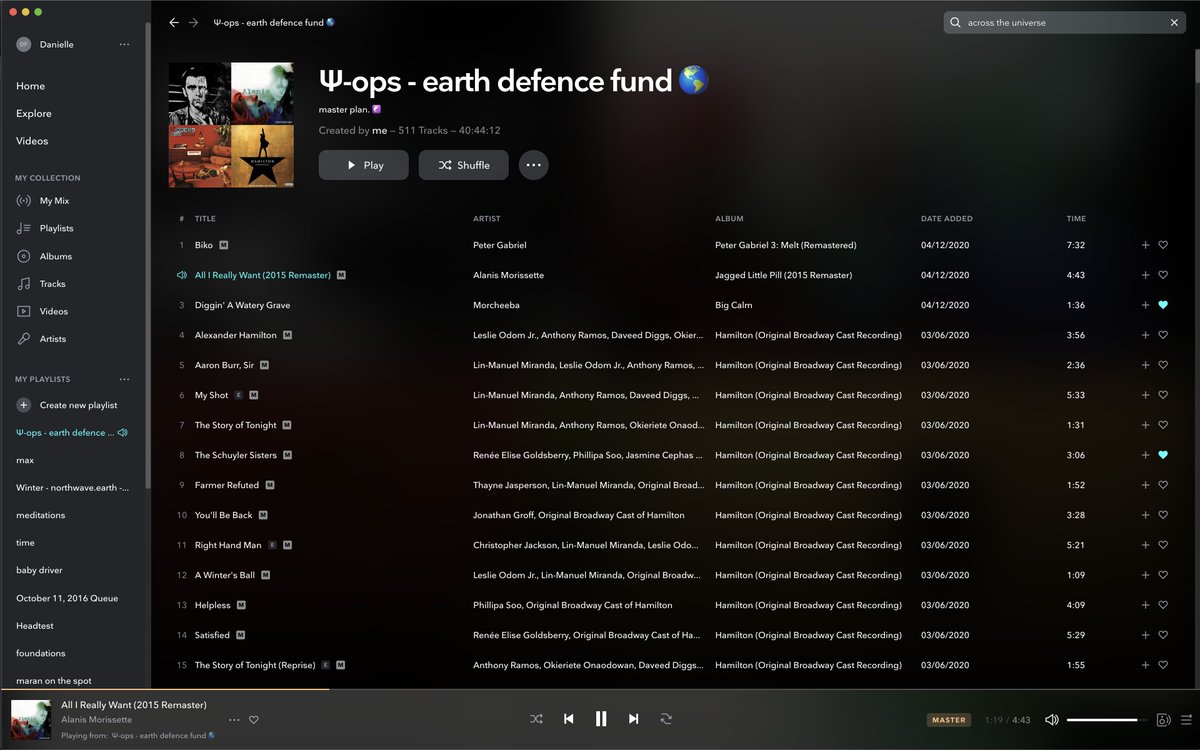
Task: Go to Explore section
Action: pyautogui.click(x=34, y=113)
